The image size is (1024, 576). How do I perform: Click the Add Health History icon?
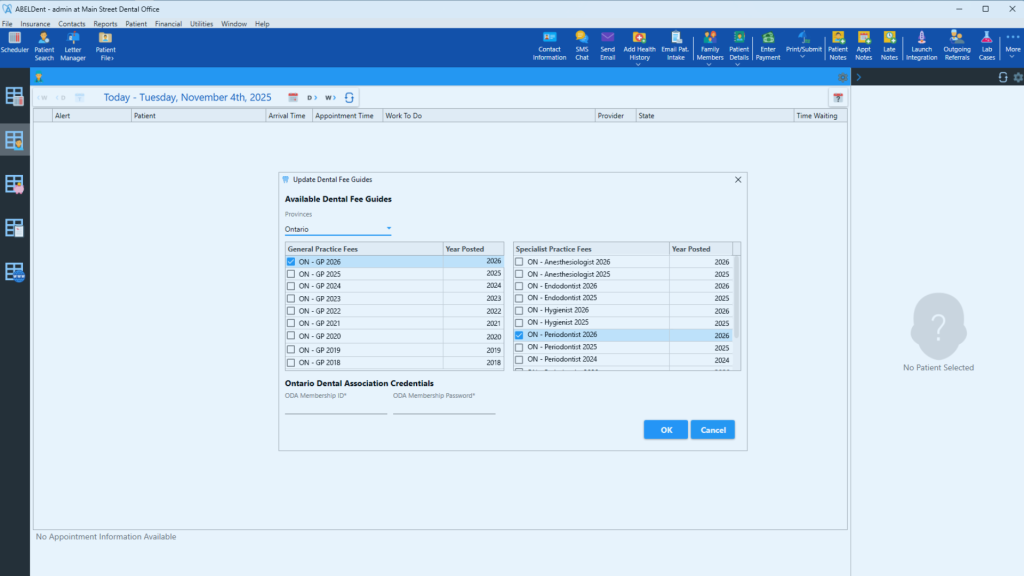[638, 46]
